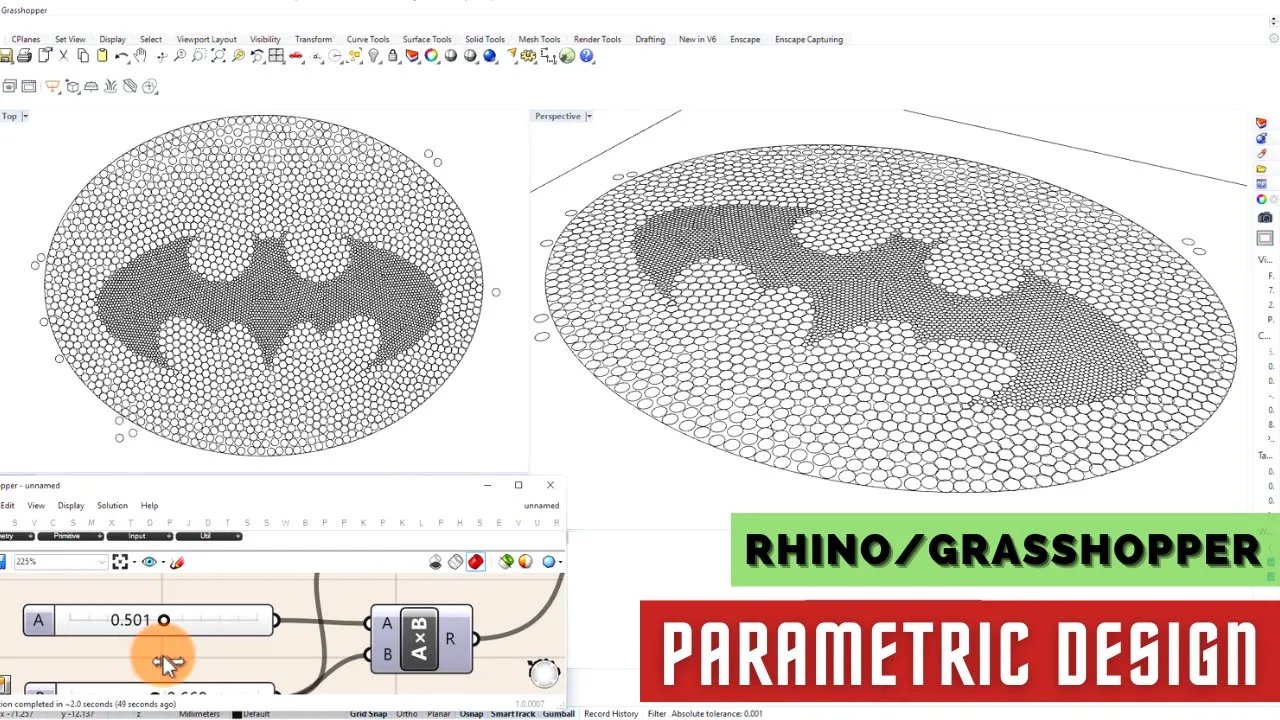The width and height of the screenshot is (1280, 720).
Task: Click Grasshopper red preview mode icon
Action: pyautogui.click(x=475, y=562)
